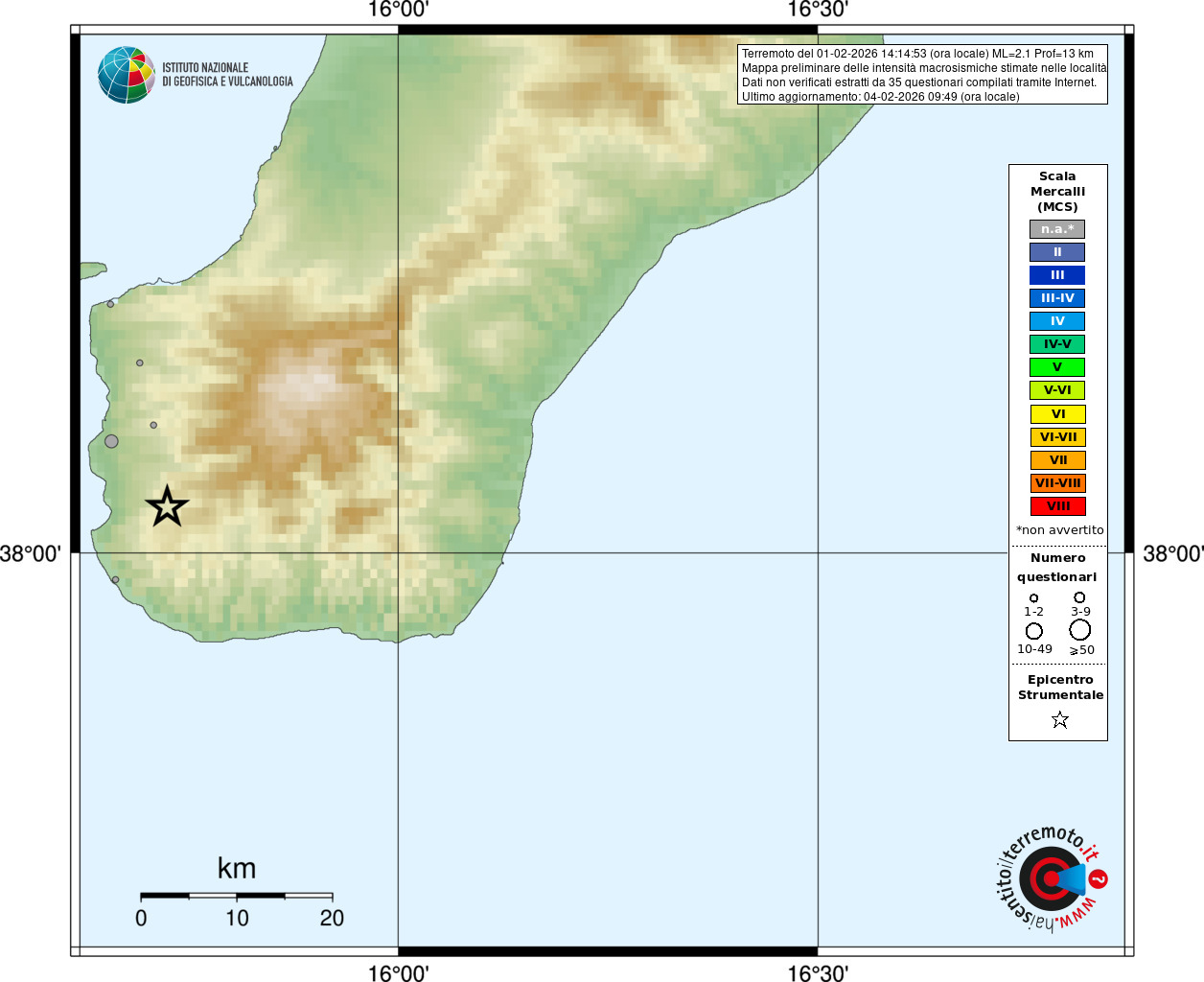
Task: Click the *non avvertito footnote
Action: tap(1059, 530)
